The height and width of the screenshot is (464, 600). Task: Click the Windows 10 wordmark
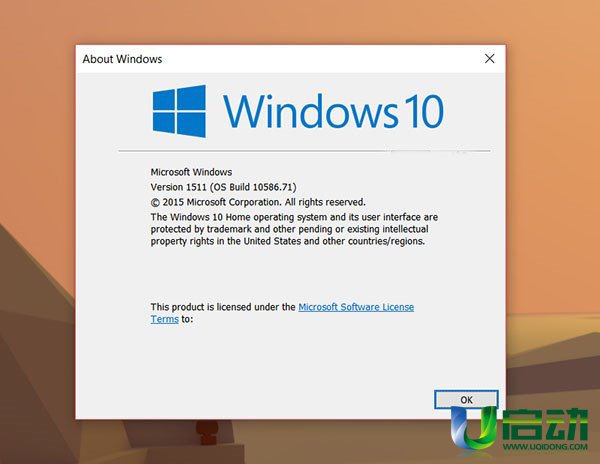(x=333, y=111)
